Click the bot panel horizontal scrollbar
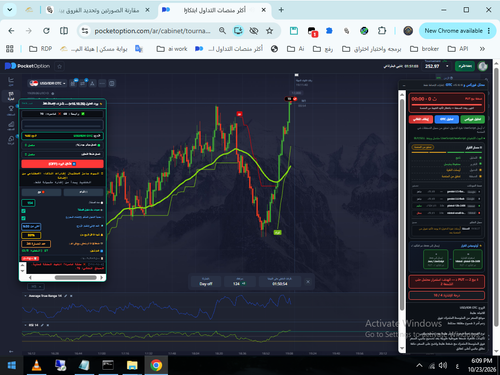Viewport: 500px width, 375px height. point(76,277)
